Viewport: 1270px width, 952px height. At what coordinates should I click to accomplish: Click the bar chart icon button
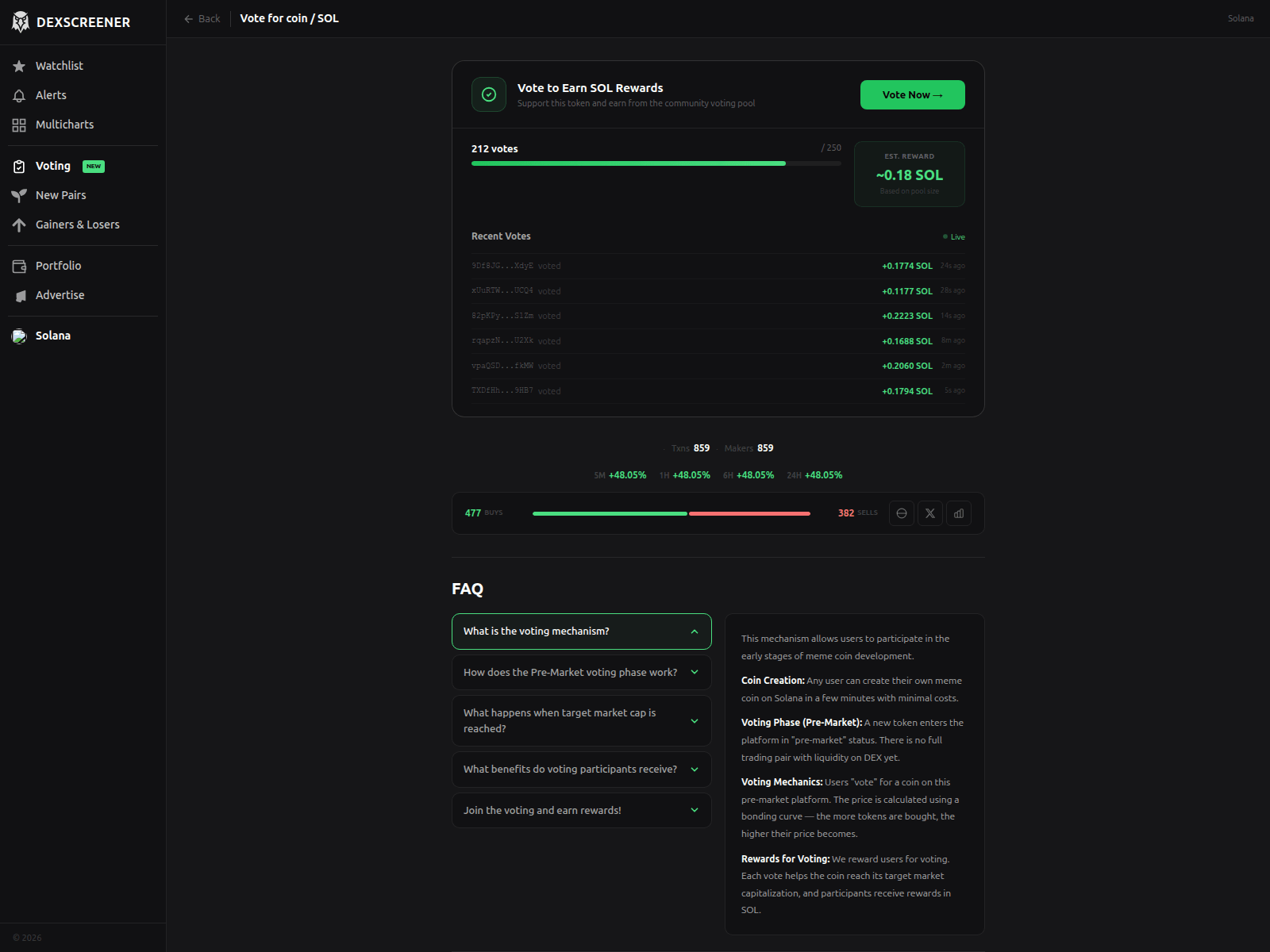pos(959,513)
